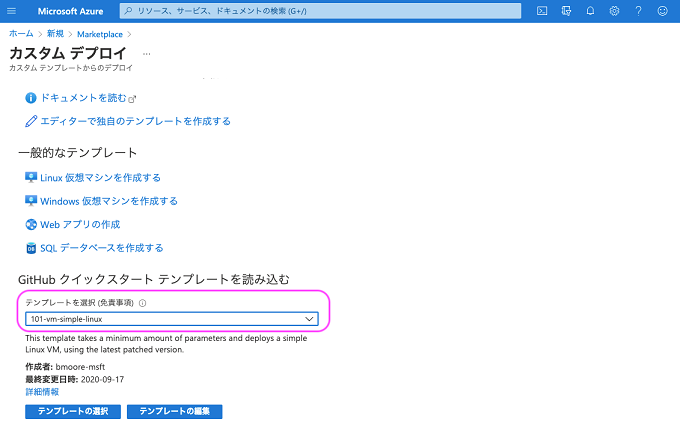Open the portal settings gear
680x428 pixels.
point(614,11)
